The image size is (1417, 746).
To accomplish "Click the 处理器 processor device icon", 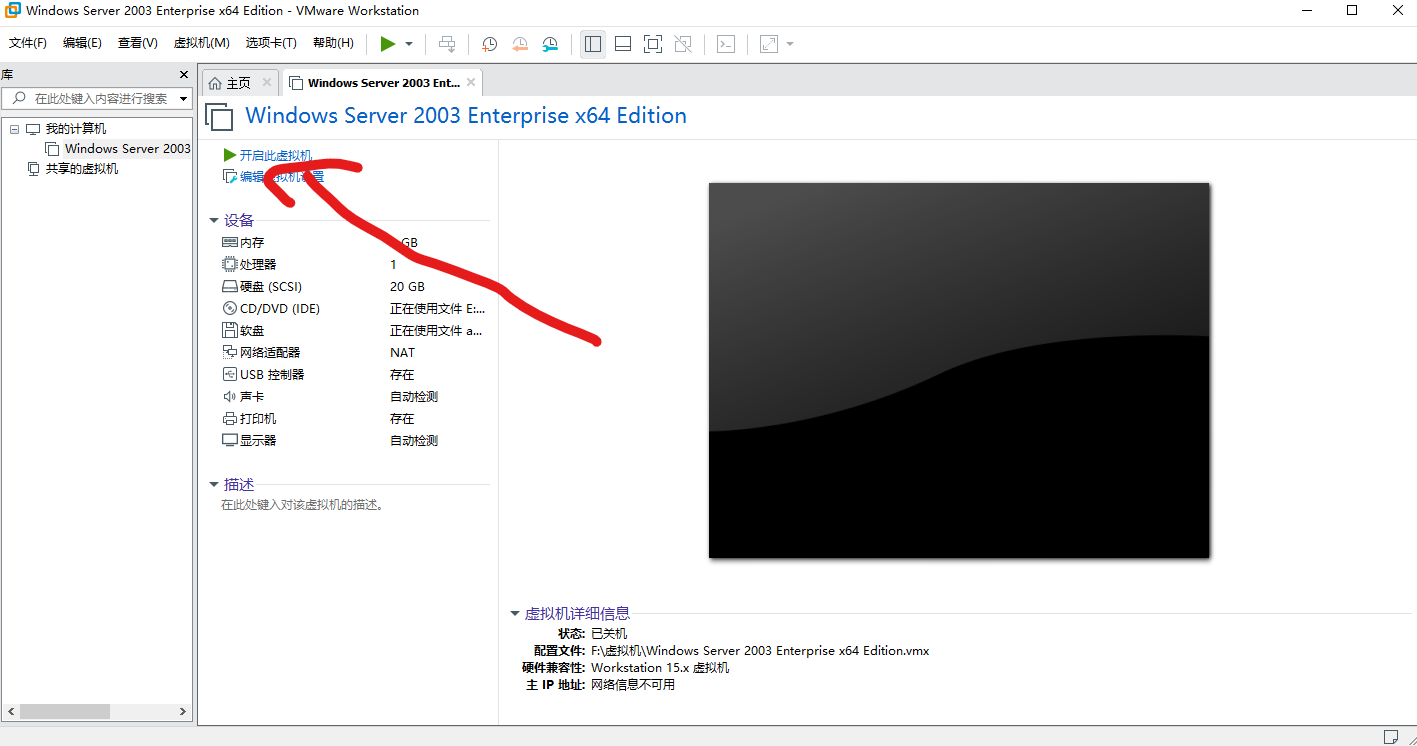I will (230, 265).
